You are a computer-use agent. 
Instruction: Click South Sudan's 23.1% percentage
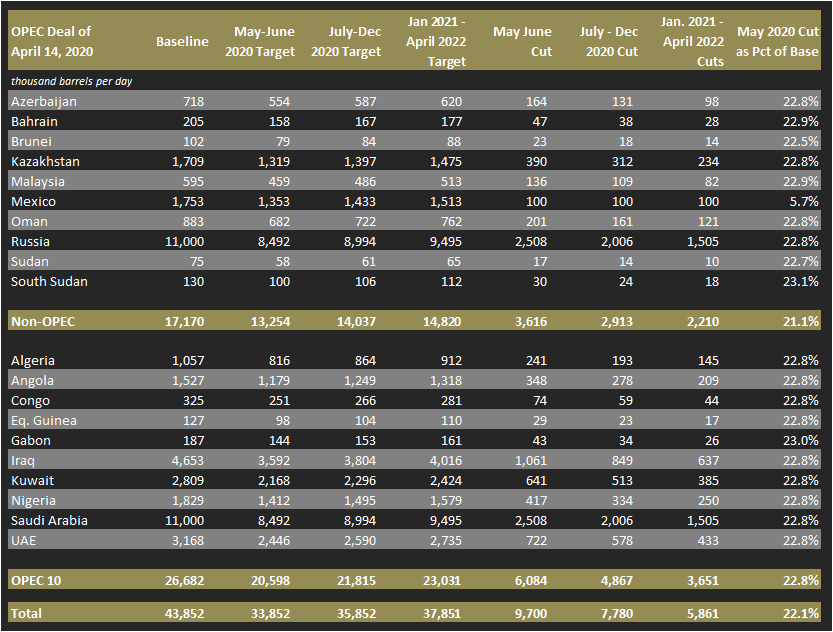pyautogui.click(x=801, y=281)
